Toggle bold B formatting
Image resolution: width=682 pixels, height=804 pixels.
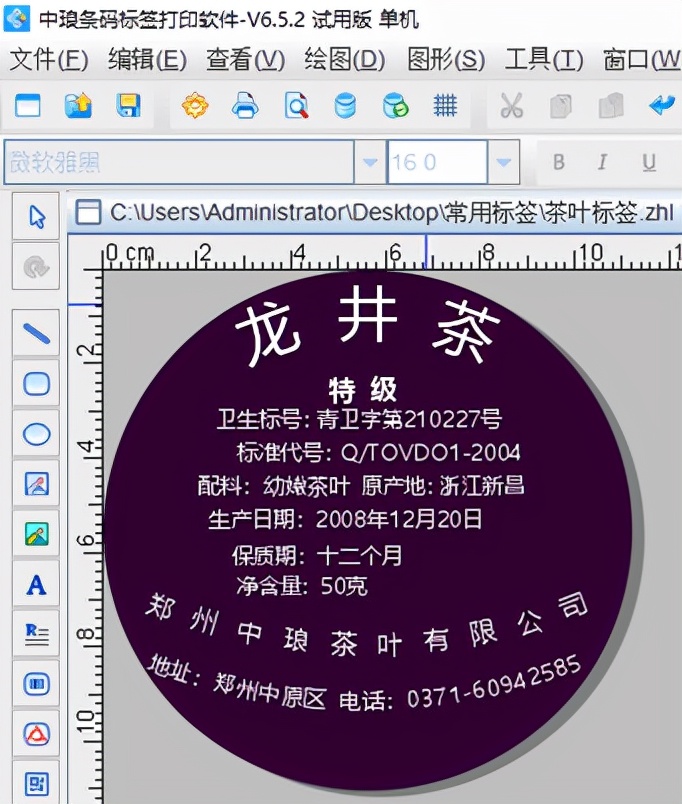point(559,162)
